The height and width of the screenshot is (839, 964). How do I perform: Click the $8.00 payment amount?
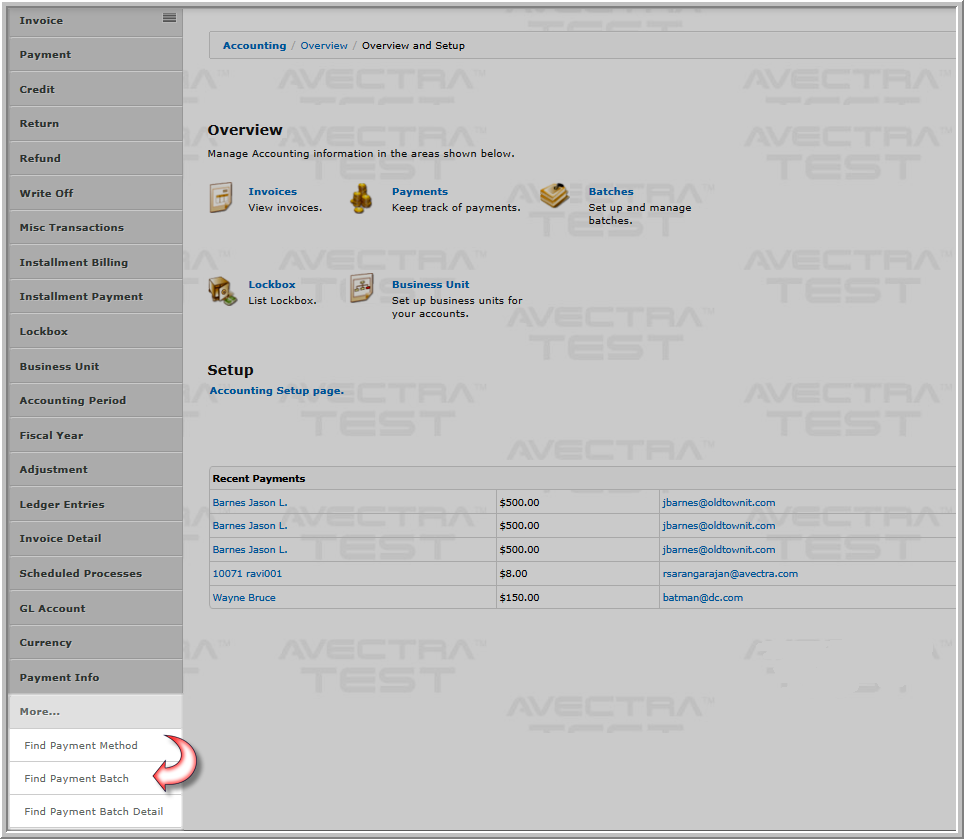point(513,574)
